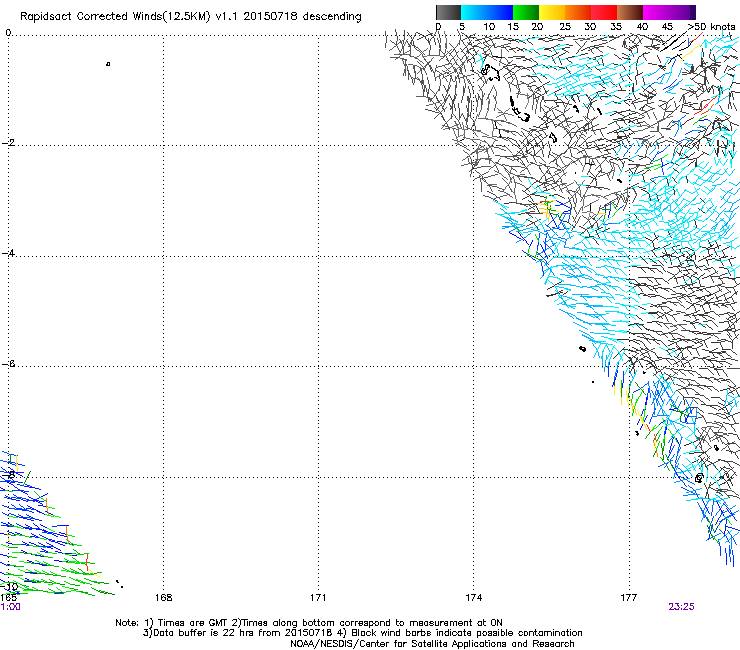The width and height of the screenshot is (740, 650).
Task: Click the latitude label '0' at top
Action: 8,32
